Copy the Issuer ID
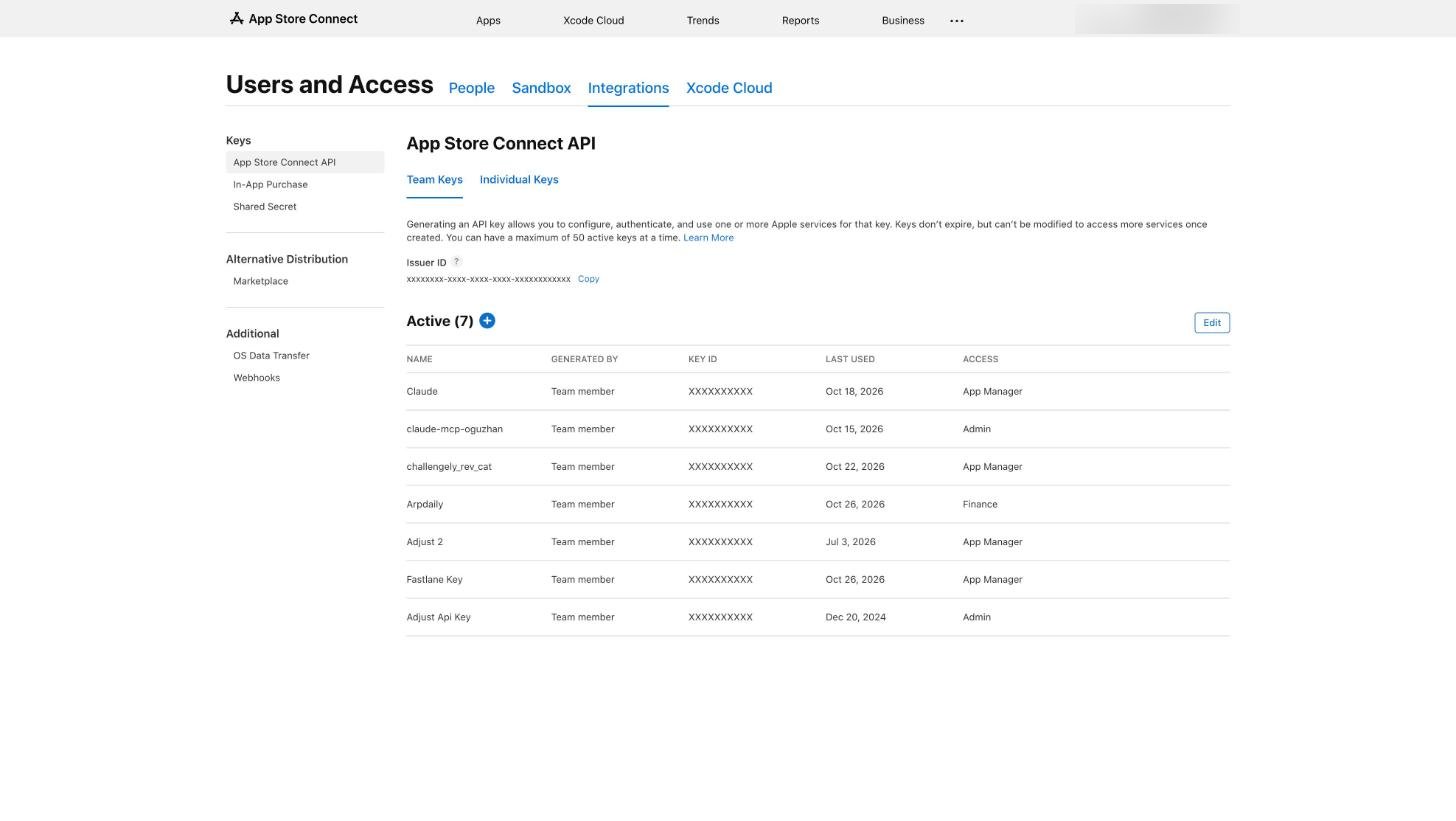 pyautogui.click(x=588, y=279)
